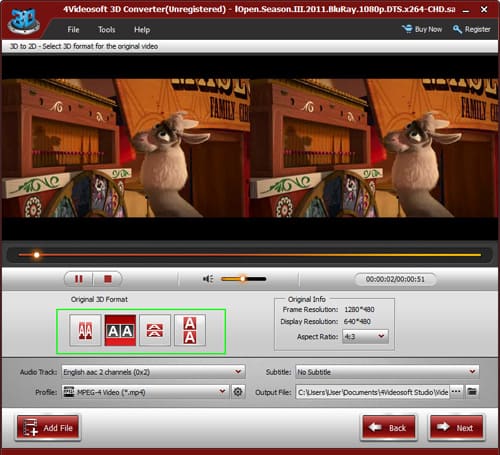
Task: Go Back to the previous step
Action: pyautogui.click(x=389, y=428)
